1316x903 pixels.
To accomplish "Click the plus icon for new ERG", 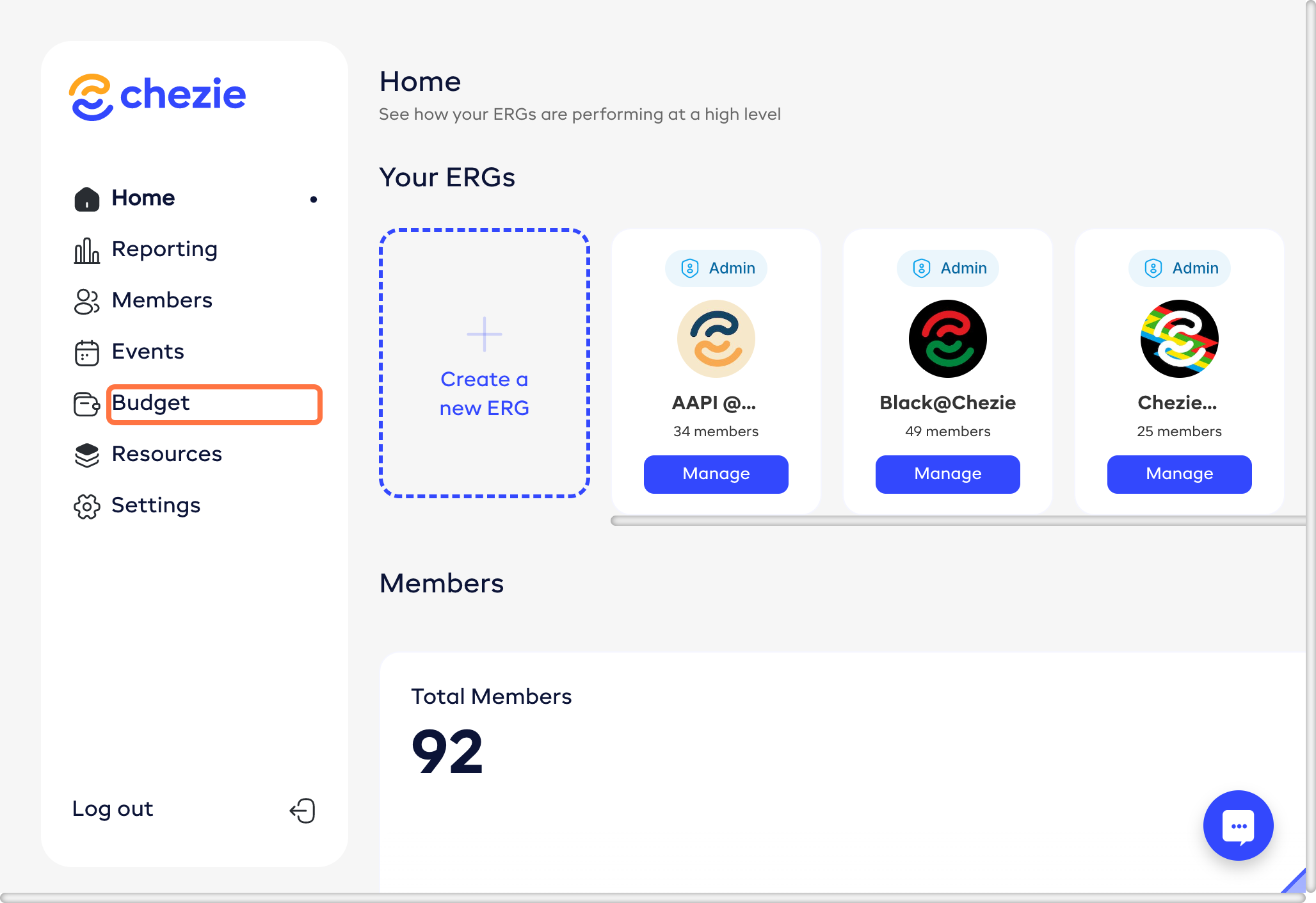I will (485, 334).
